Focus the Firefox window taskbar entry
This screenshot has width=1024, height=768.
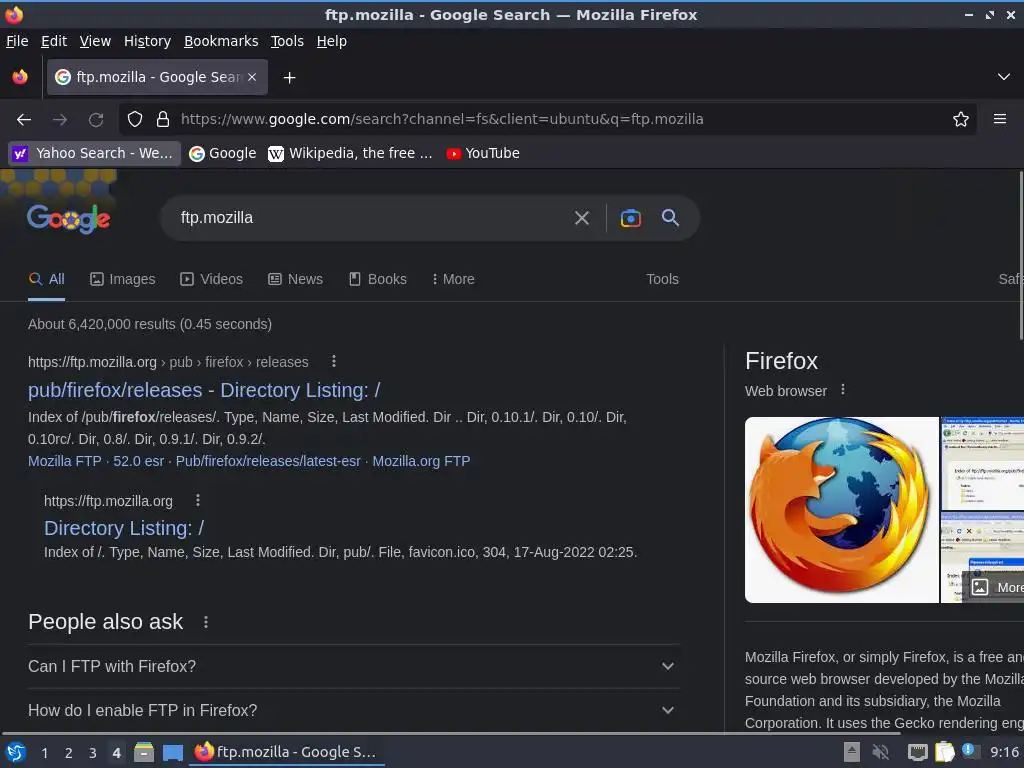286,752
